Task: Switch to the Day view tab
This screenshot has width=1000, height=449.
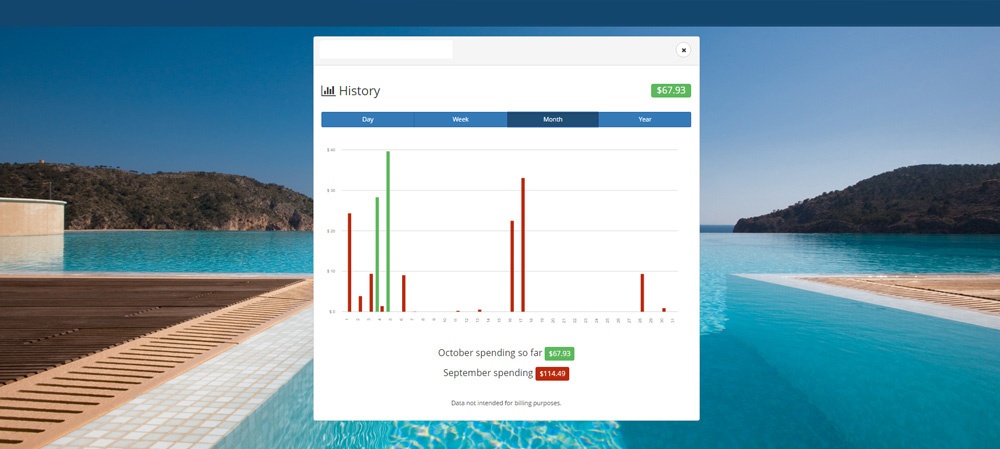Action: tap(367, 120)
